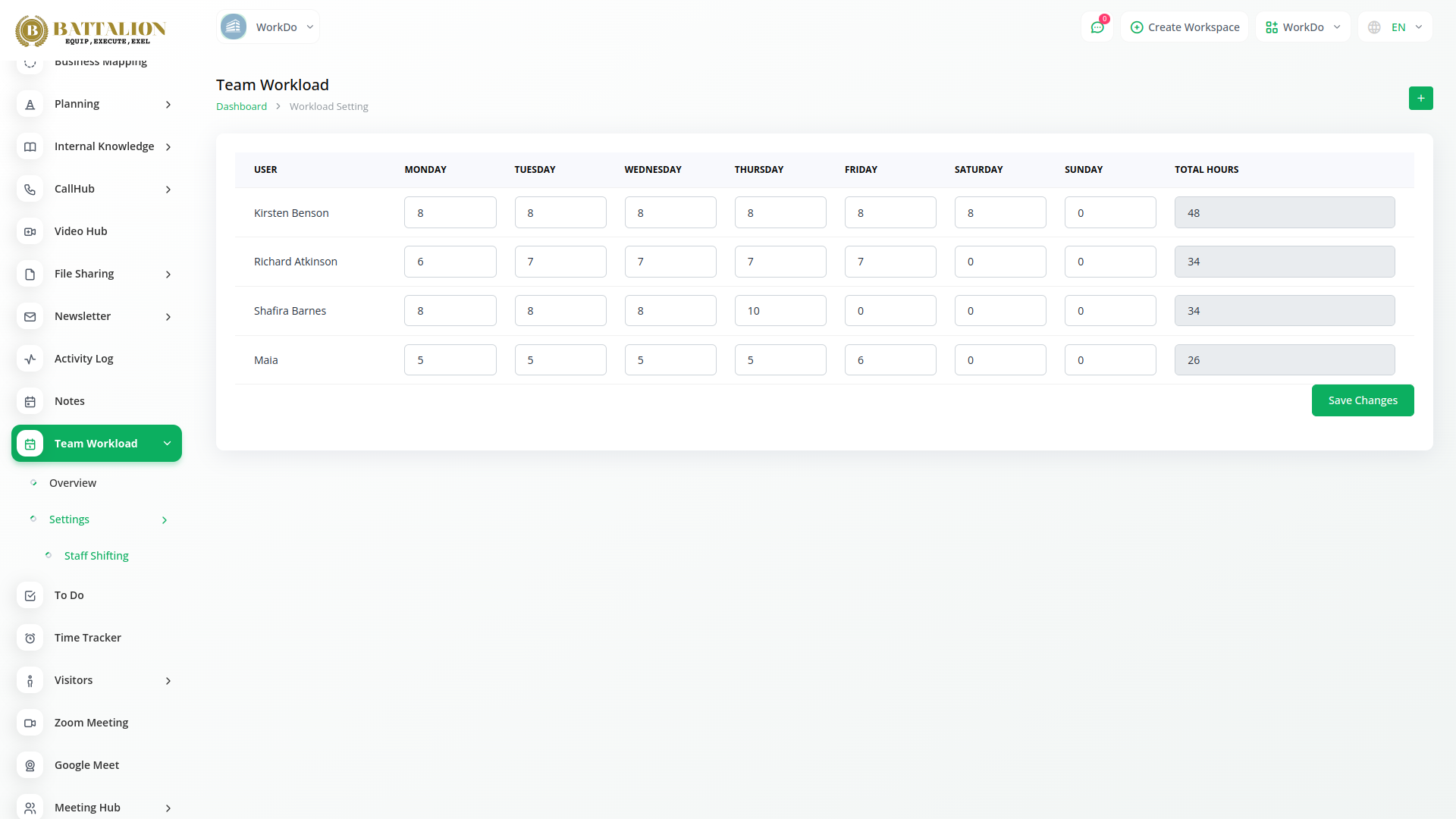Screen dimensions: 1456x819
Task: Follow the Dashboard breadcrumb link
Action: 241,107
